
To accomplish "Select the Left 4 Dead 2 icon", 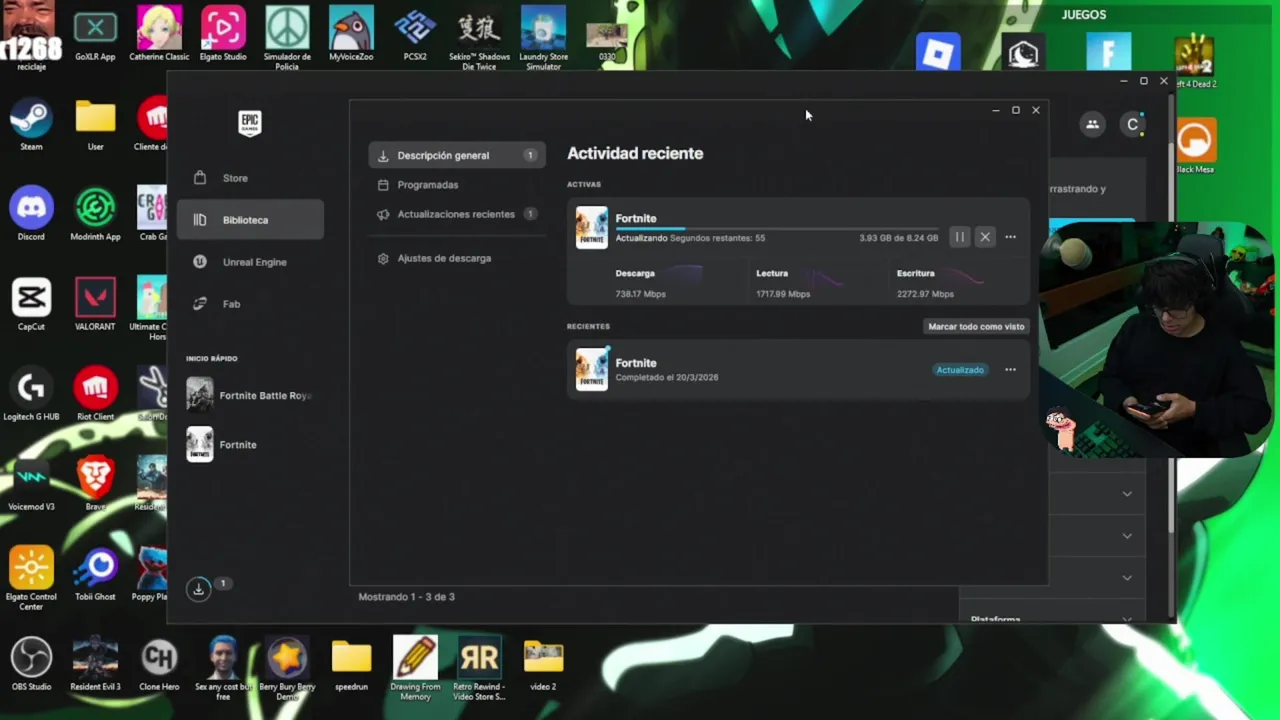I will point(1195,62).
